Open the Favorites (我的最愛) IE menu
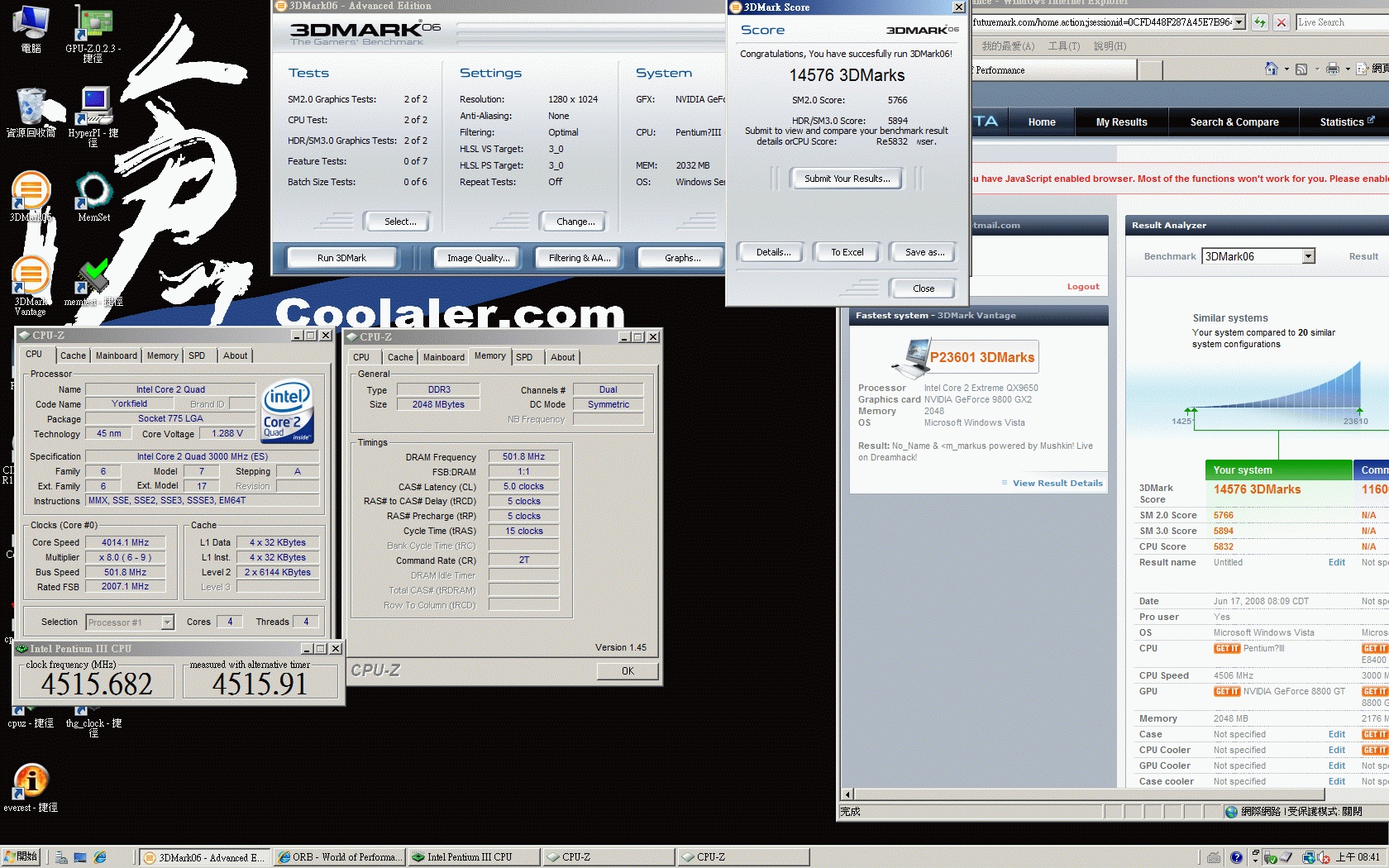Viewport: 1389px width, 868px height. click(x=1008, y=46)
